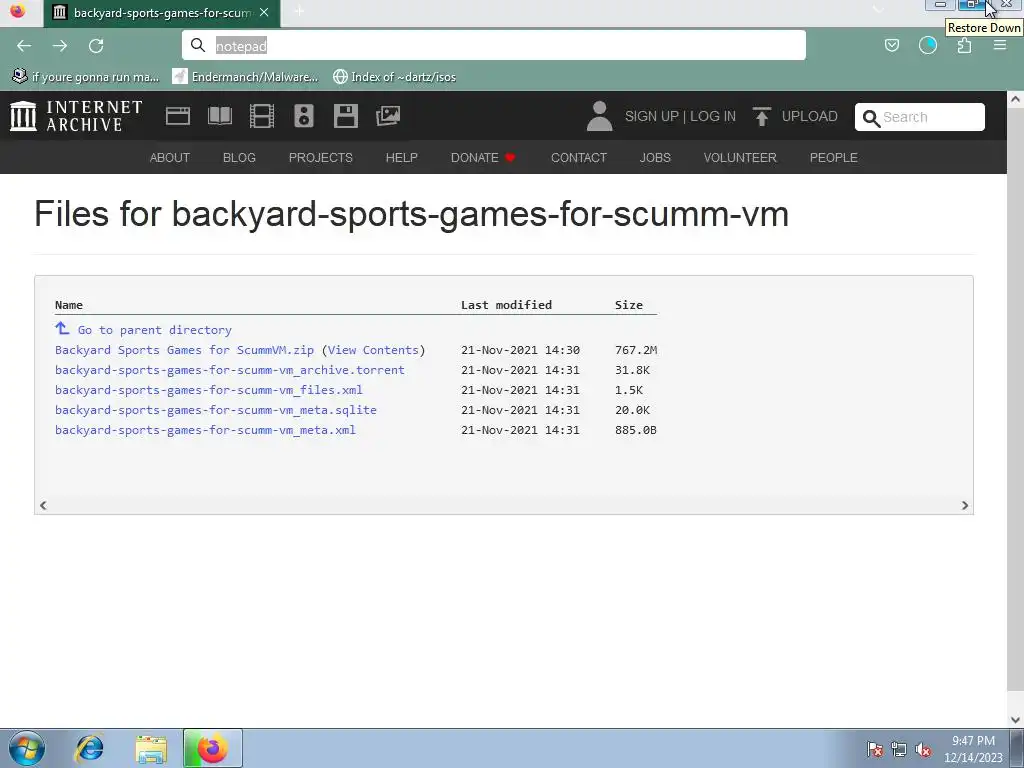Click the Internet Archive search field
The image size is (1024, 768).
[920, 117]
